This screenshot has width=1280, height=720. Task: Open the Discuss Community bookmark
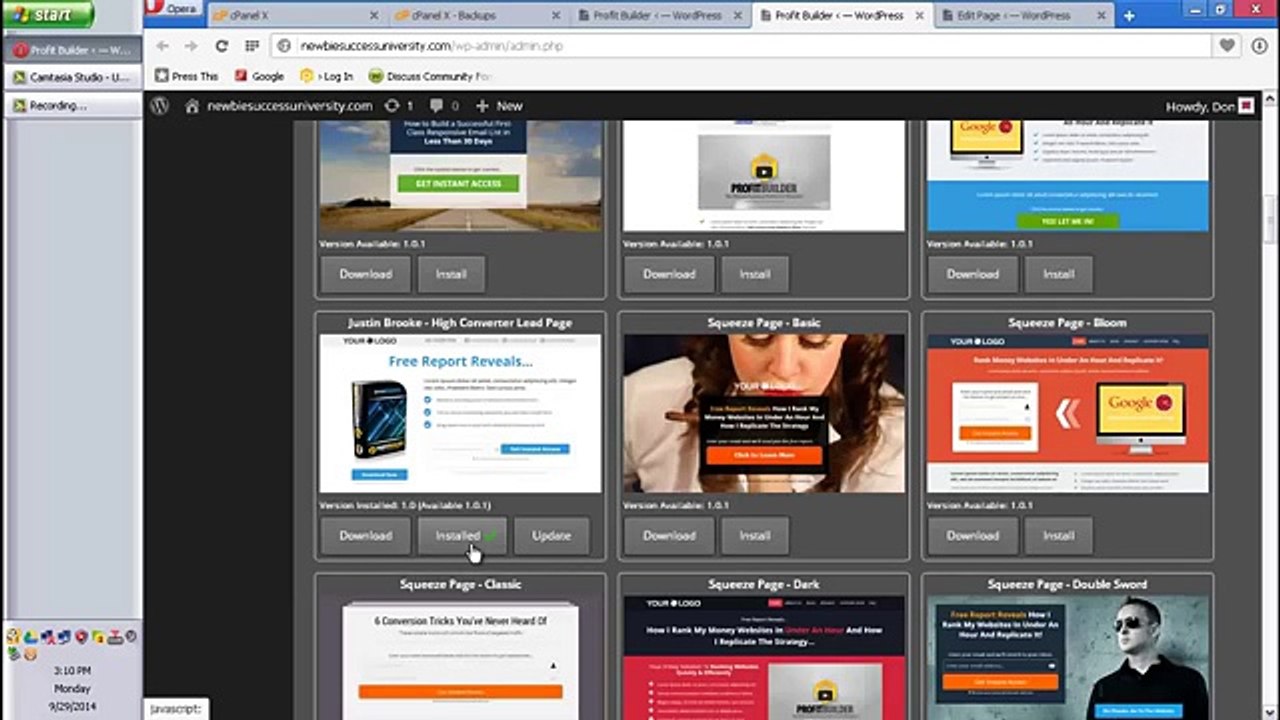431,76
